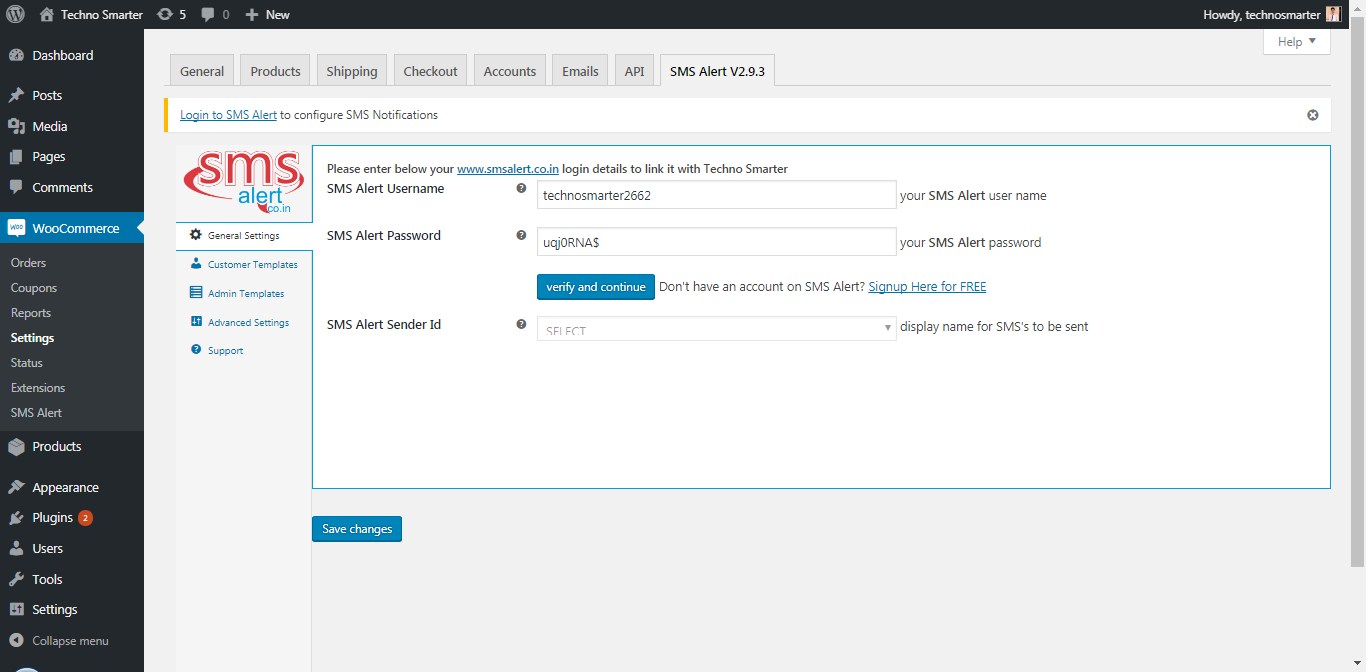
Task: Expand the Help dropdown at top right
Action: (x=1296, y=41)
